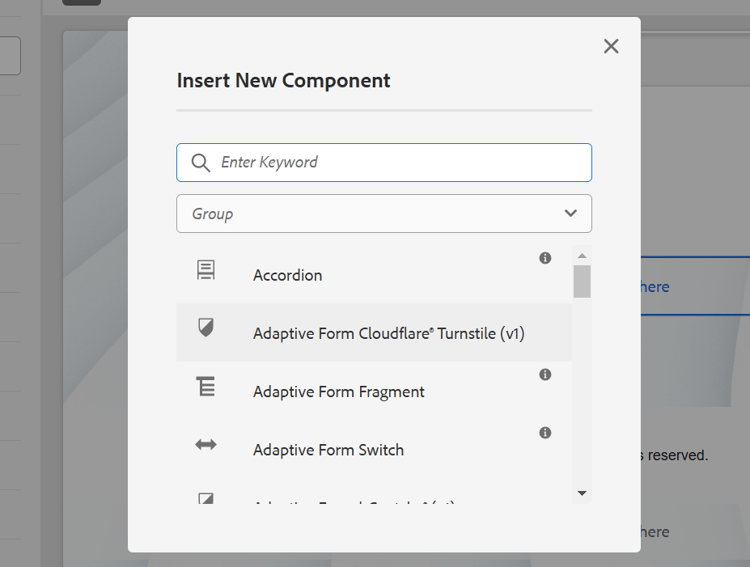Viewport: 750px width, 567px height.
Task: Click the chevron arrow of Group dropdown
Action: tap(571, 213)
